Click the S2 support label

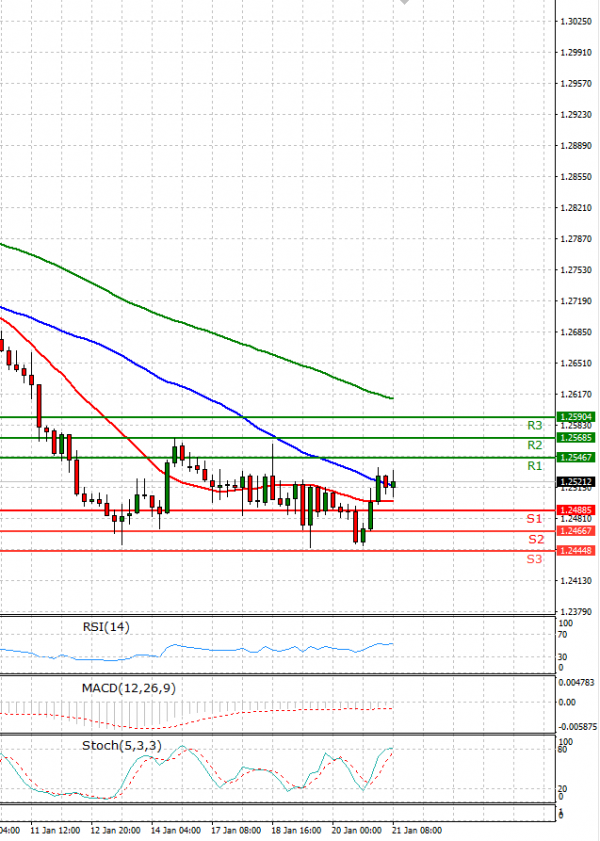click(x=536, y=539)
